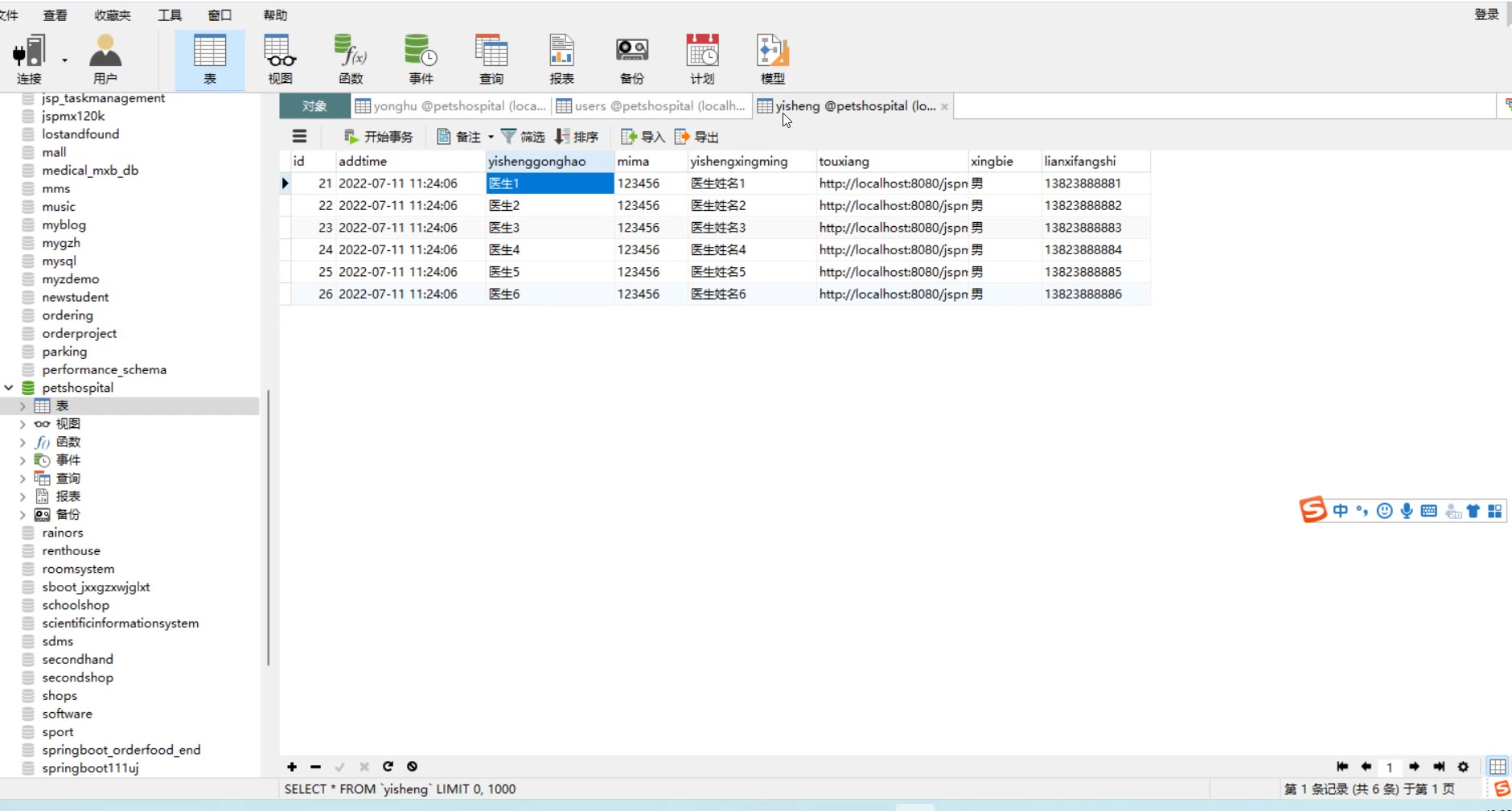
Task: Switch to grid view in bottom right
Action: 1497,767
